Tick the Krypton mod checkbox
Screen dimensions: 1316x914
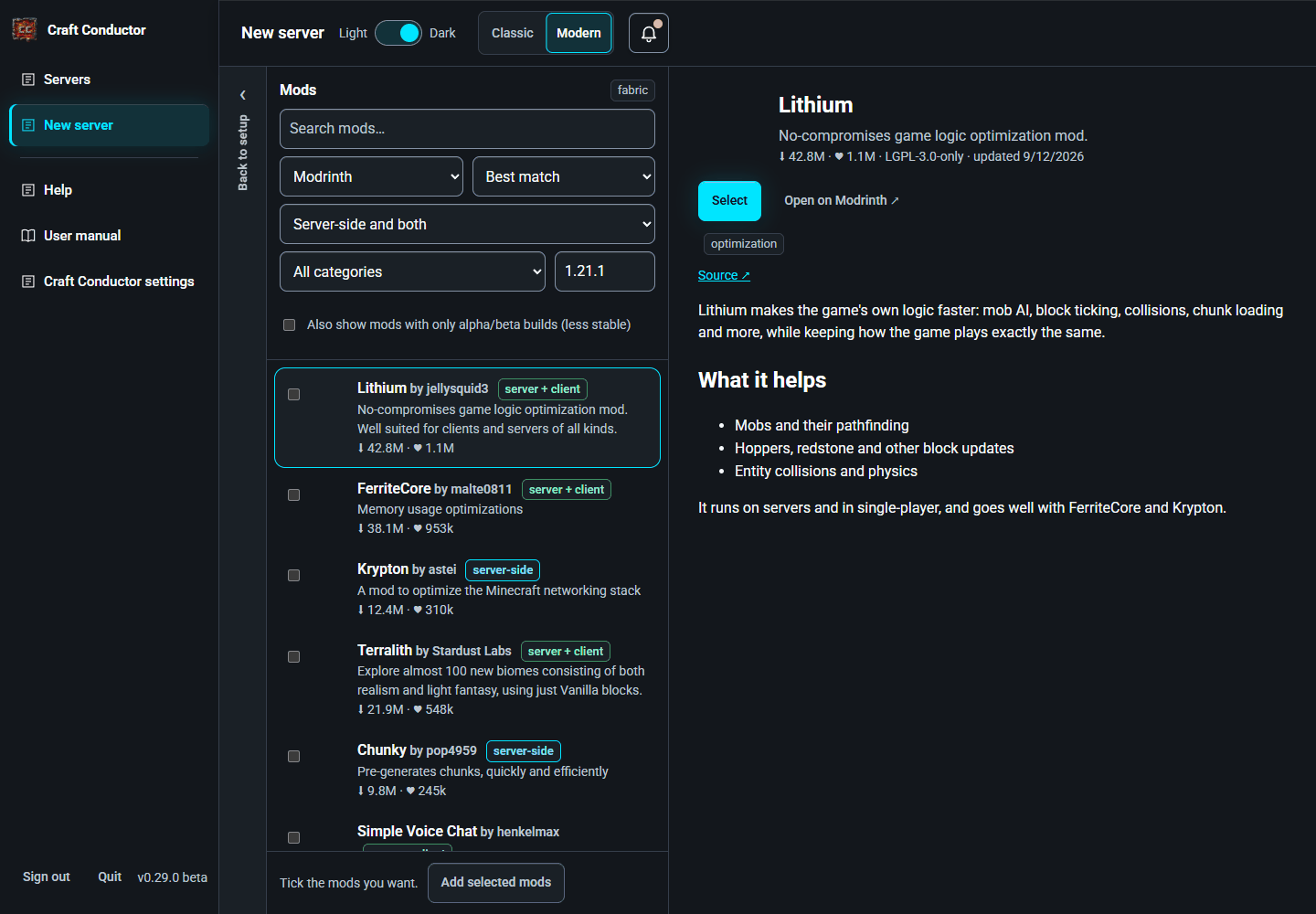click(x=294, y=576)
